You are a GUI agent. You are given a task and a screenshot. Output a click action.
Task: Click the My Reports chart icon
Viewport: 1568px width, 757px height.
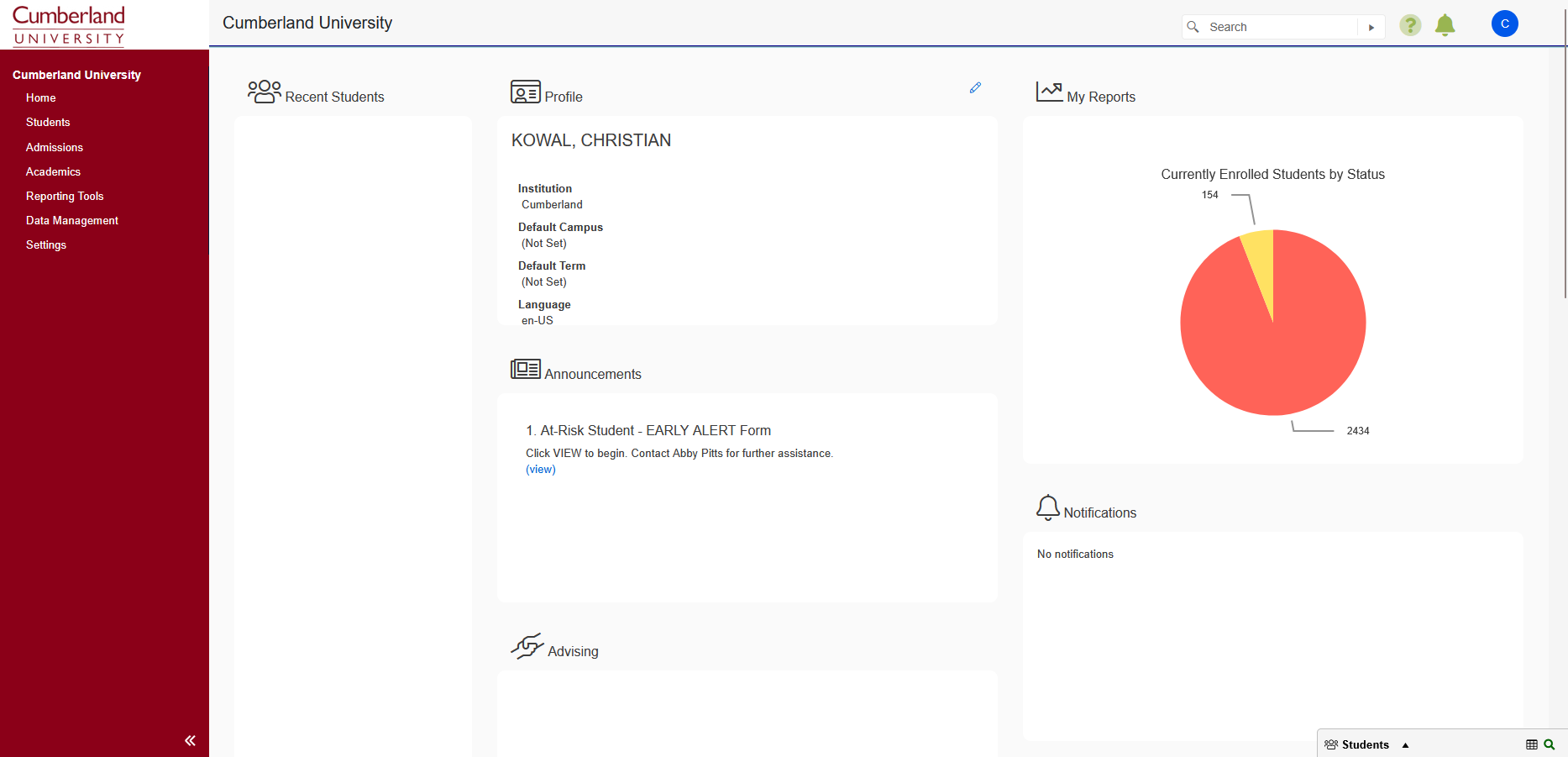coord(1050,92)
